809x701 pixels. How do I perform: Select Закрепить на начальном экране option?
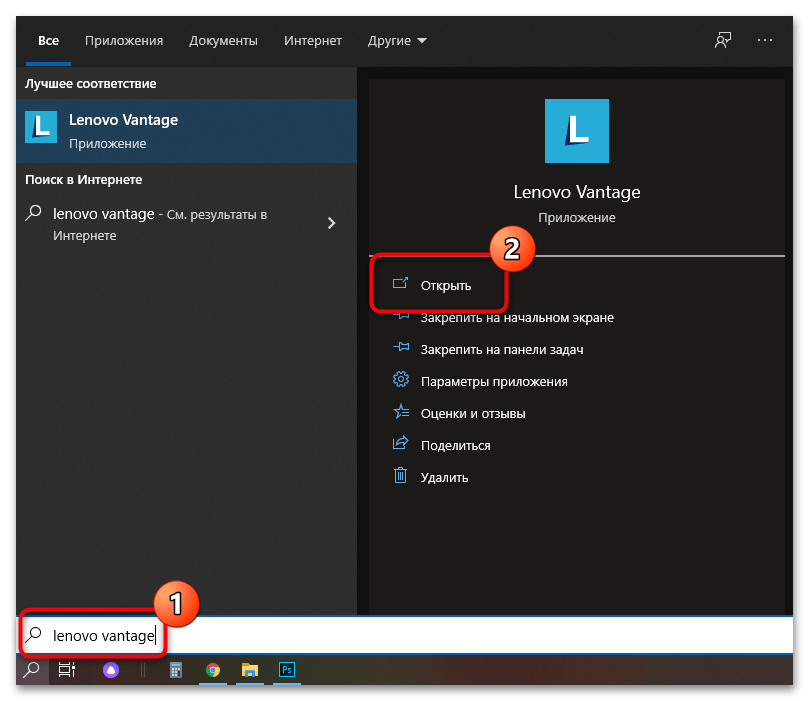516,317
